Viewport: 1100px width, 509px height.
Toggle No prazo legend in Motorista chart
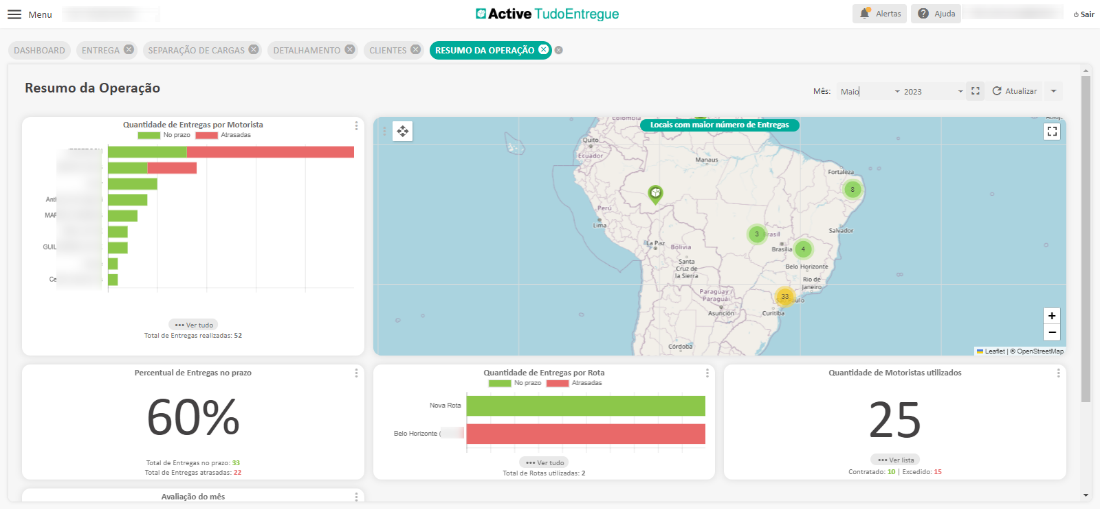point(163,135)
